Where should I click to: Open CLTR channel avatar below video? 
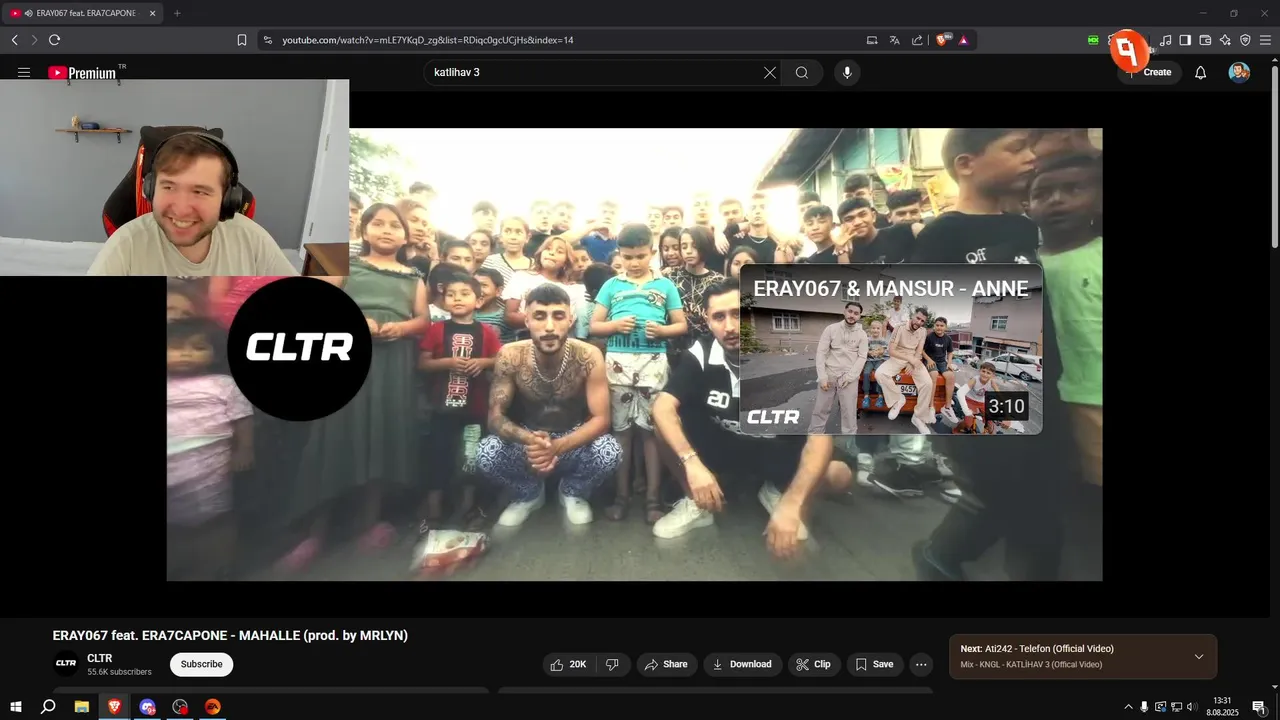click(66, 664)
